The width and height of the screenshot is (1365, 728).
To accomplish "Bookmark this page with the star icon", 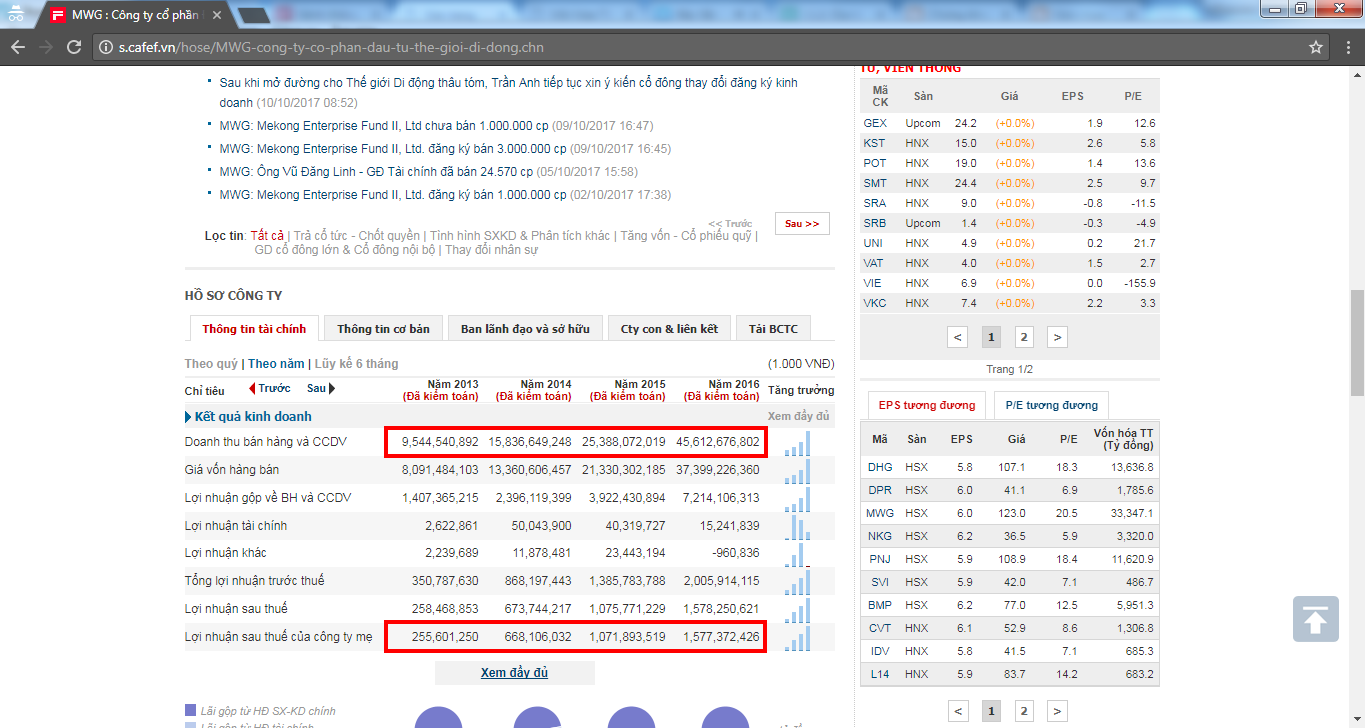I will [x=1316, y=47].
